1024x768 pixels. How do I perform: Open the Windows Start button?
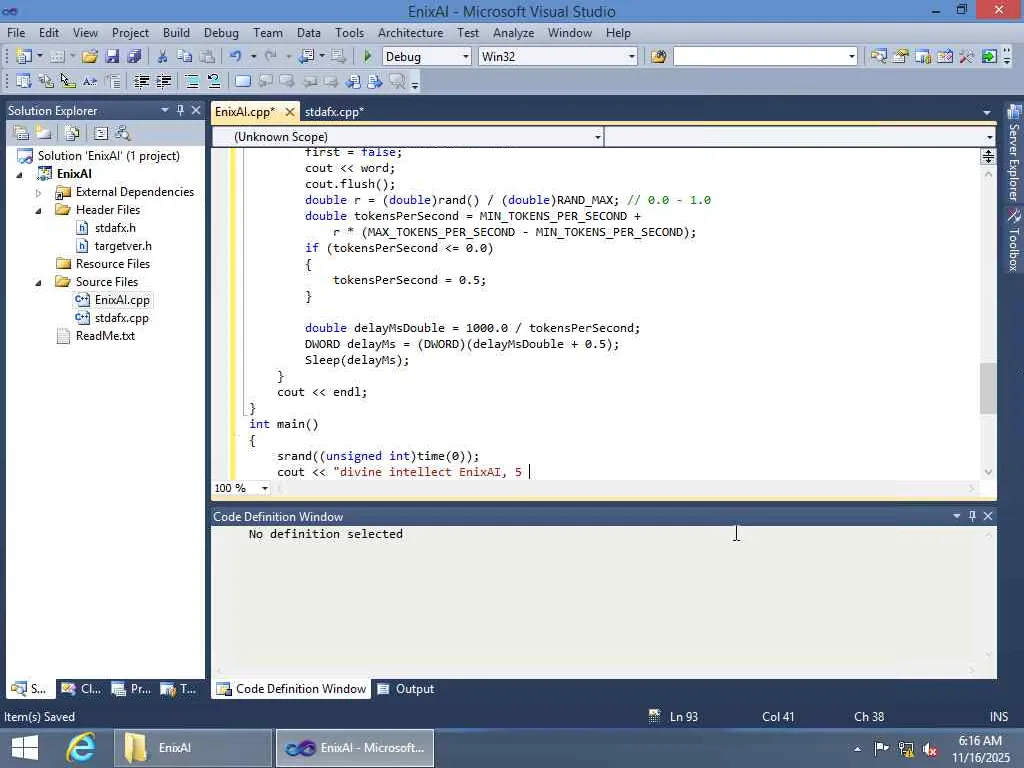(x=25, y=748)
